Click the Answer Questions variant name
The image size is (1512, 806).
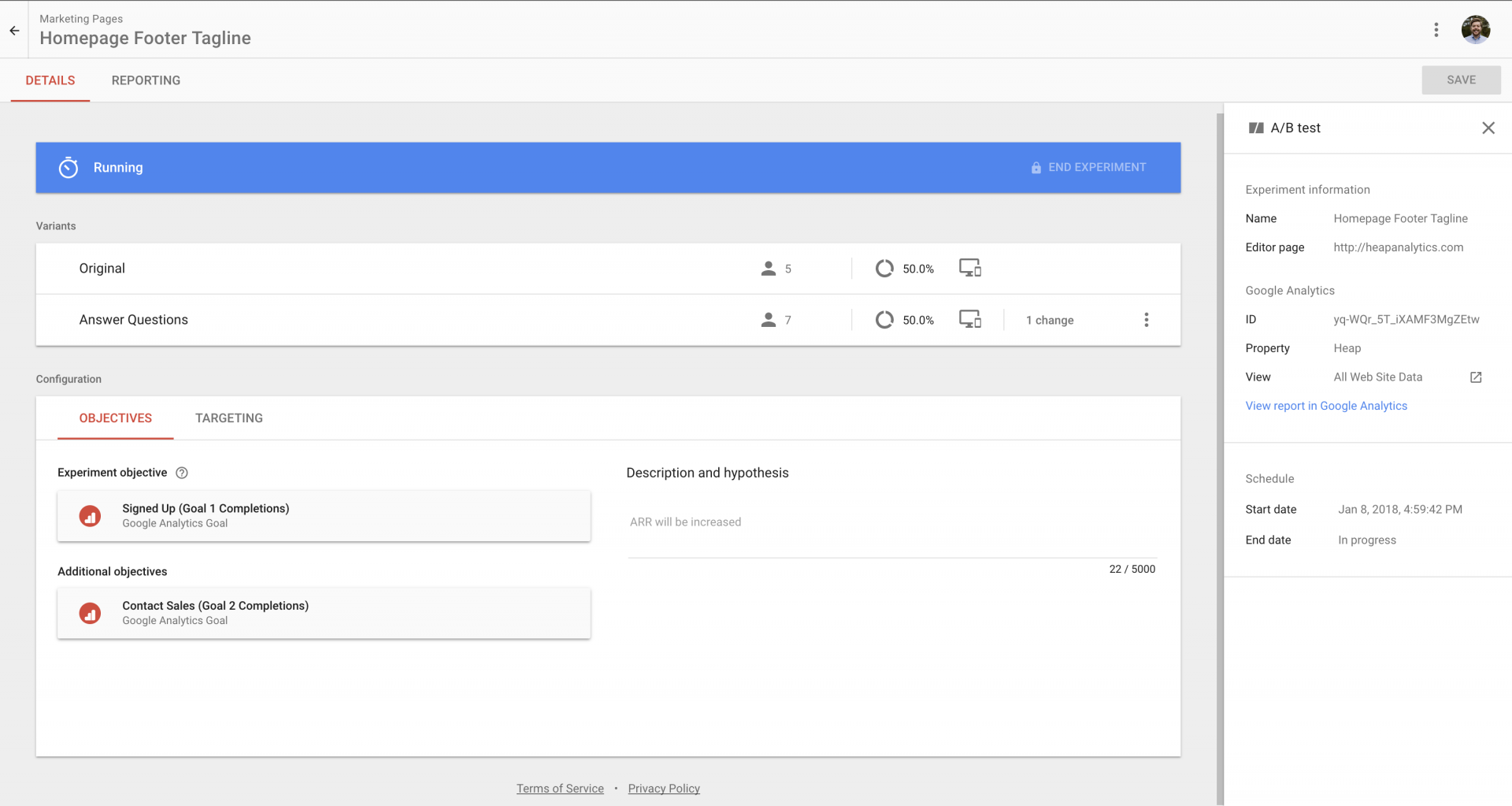(134, 320)
